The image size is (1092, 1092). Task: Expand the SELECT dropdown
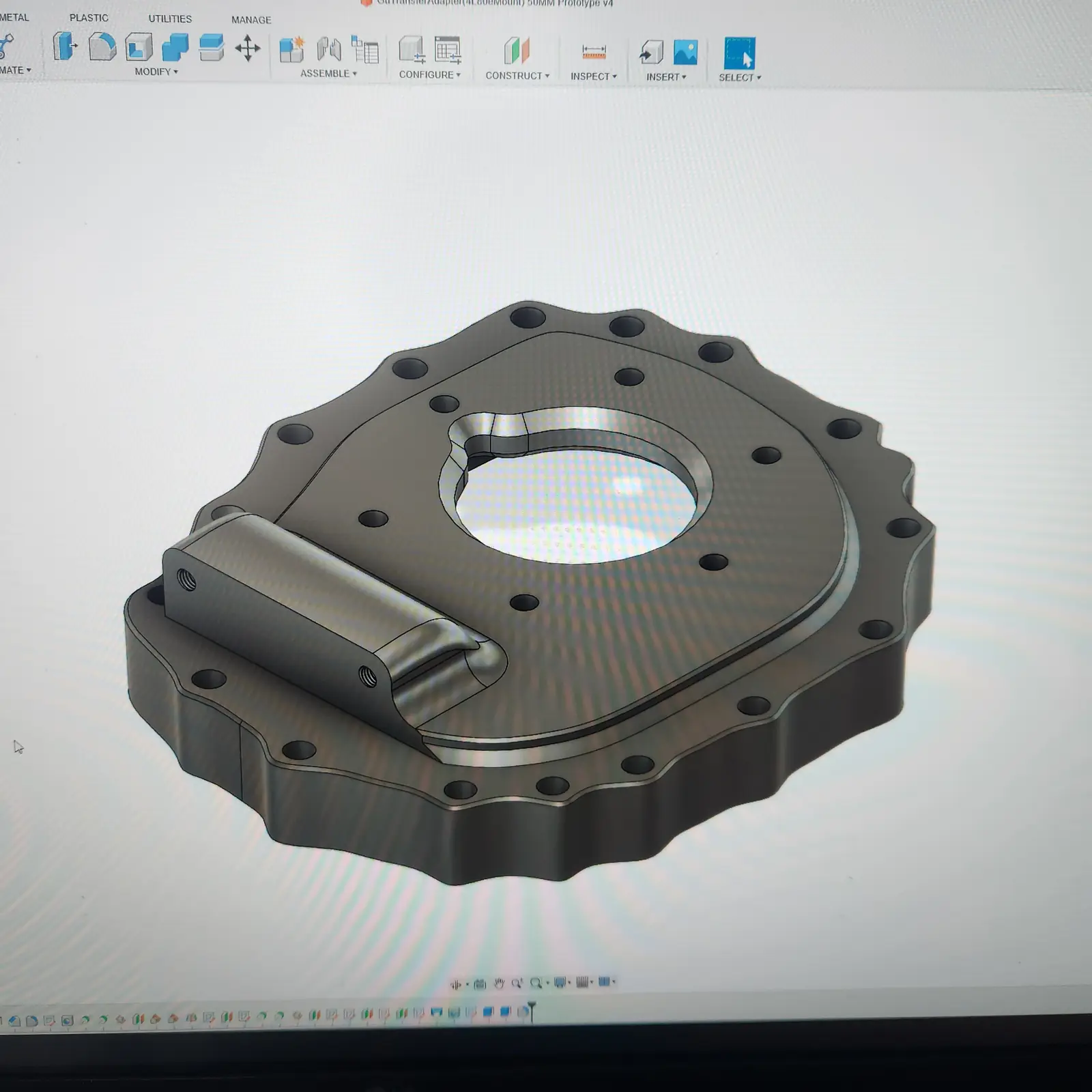(740, 78)
